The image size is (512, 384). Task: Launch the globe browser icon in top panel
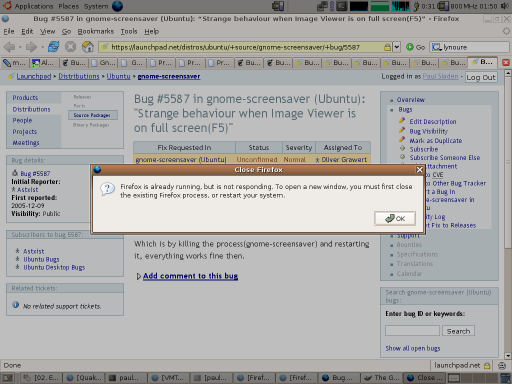tap(117, 6)
